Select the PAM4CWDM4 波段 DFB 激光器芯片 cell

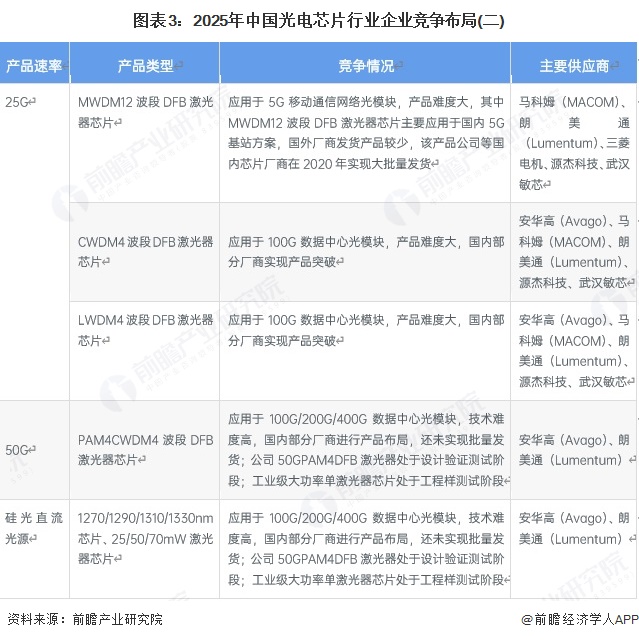pos(145,449)
